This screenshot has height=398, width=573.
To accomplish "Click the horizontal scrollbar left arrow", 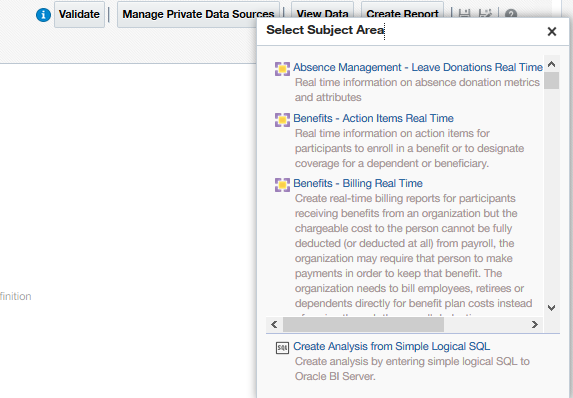I will [274, 324].
